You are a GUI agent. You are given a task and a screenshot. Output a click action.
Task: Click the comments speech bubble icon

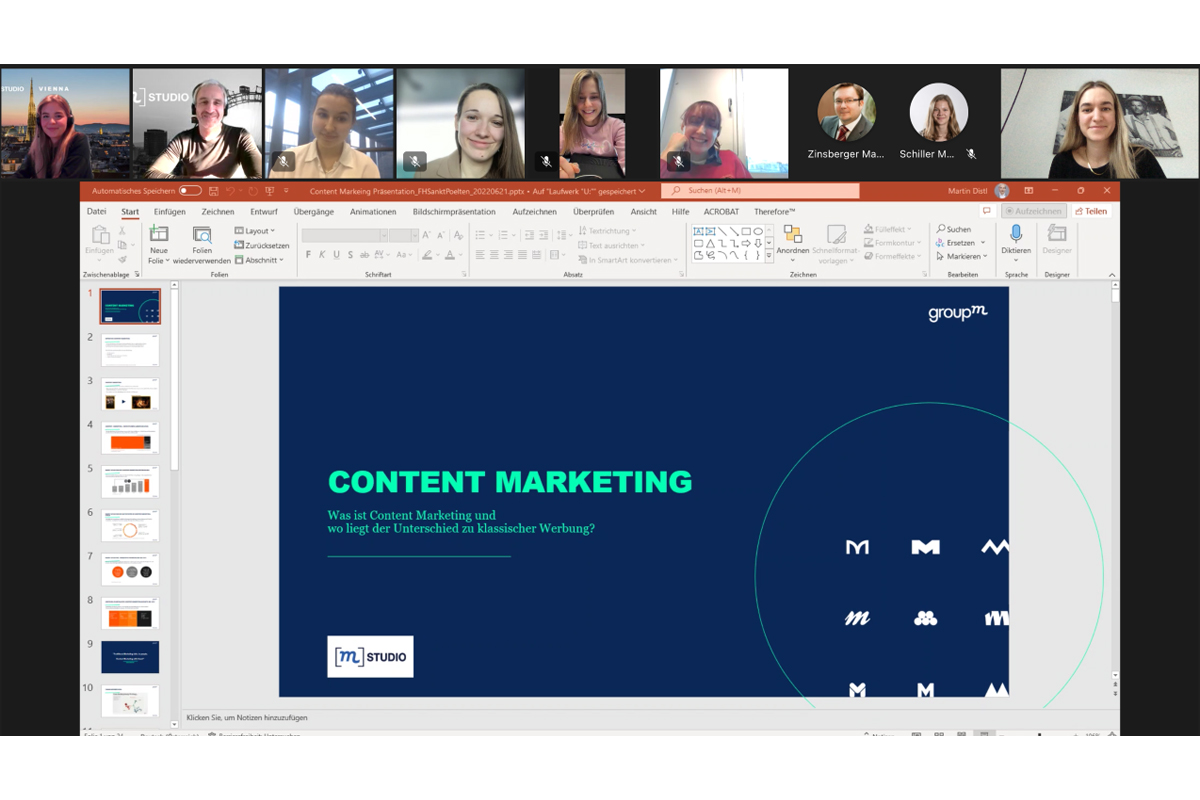[x=986, y=212]
